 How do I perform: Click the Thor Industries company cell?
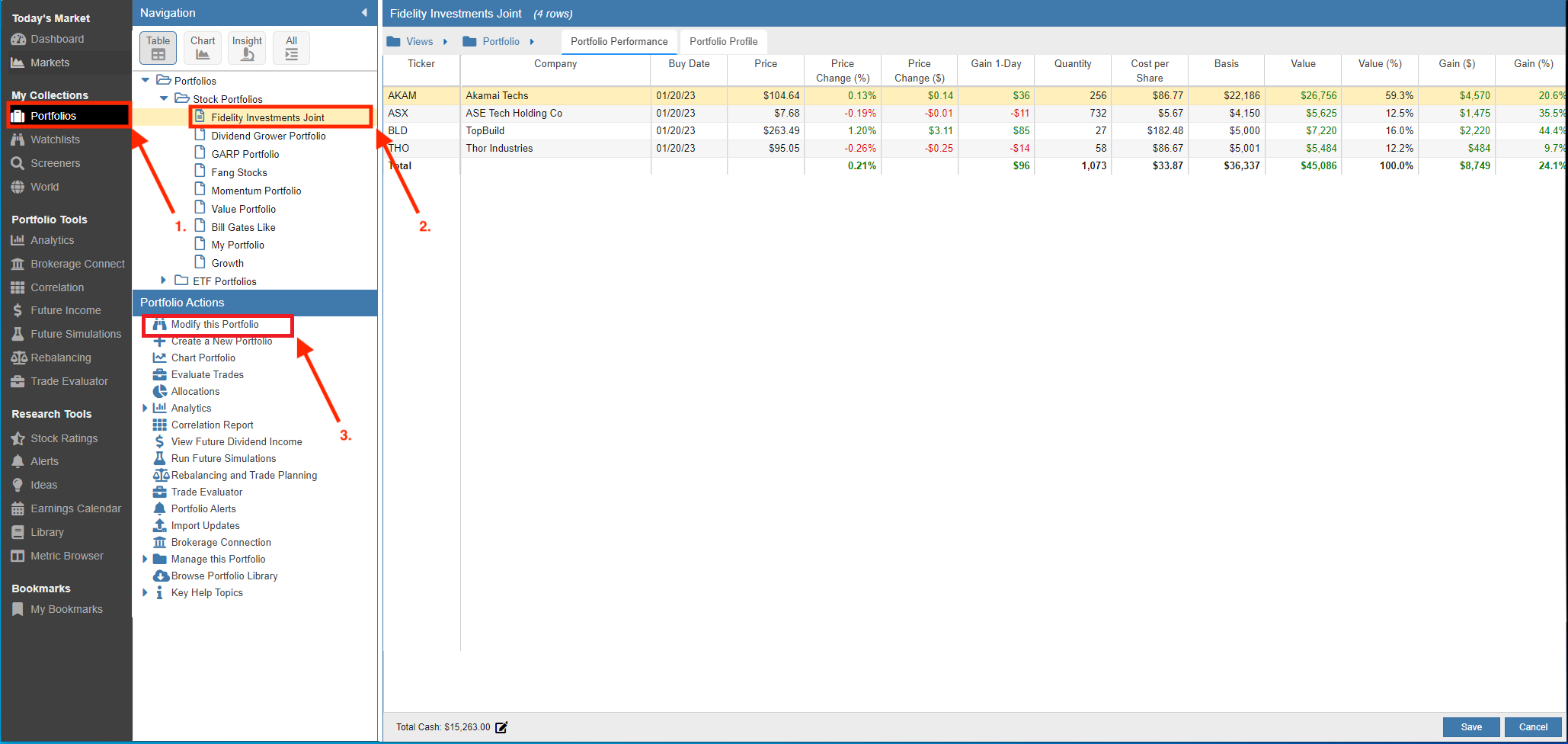(x=555, y=148)
